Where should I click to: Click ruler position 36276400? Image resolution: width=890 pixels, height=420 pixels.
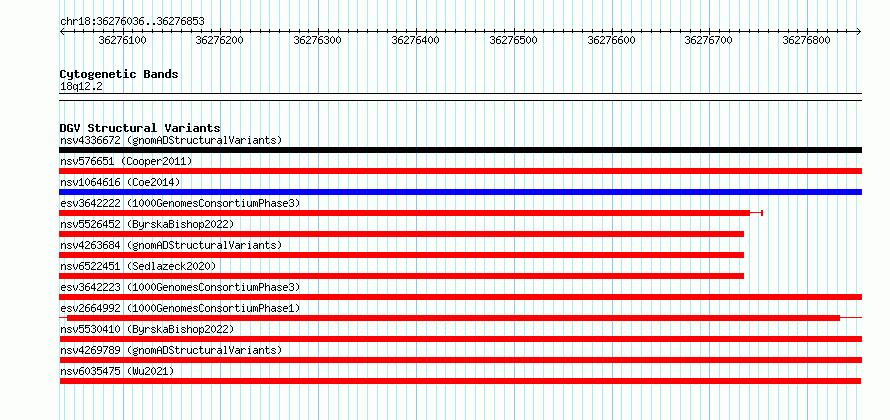[x=415, y=41]
